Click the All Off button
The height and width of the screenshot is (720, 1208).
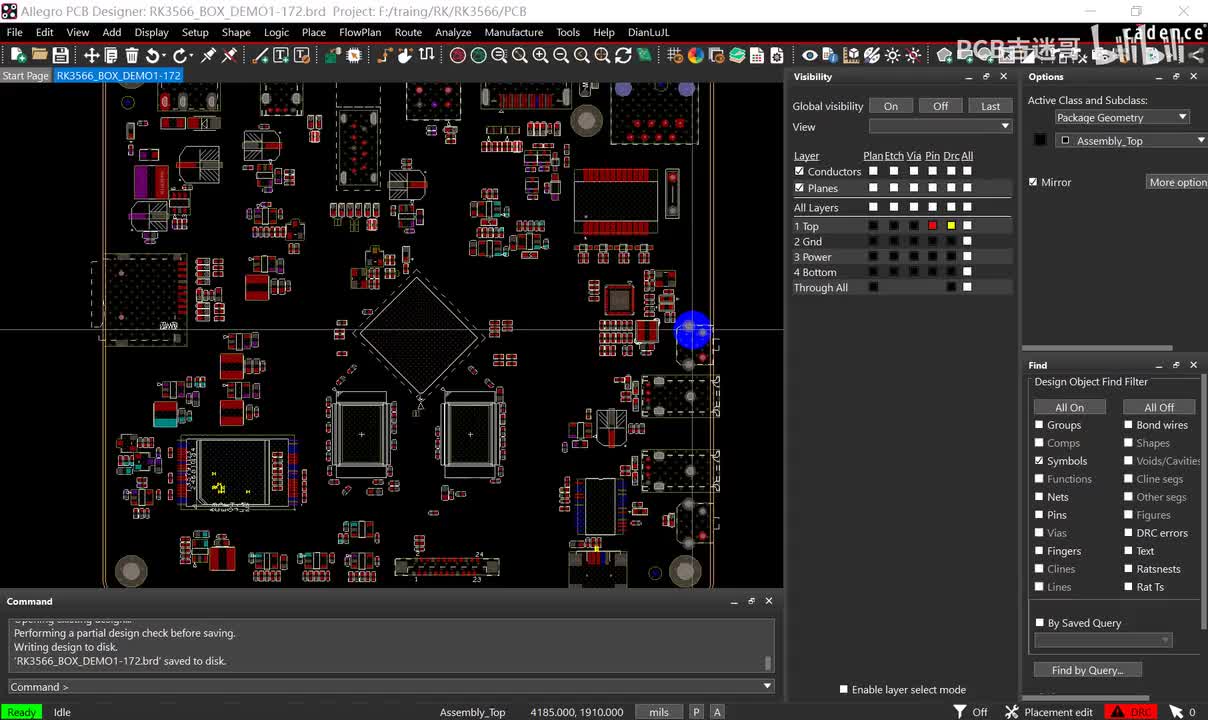click(x=1158, y=407)
